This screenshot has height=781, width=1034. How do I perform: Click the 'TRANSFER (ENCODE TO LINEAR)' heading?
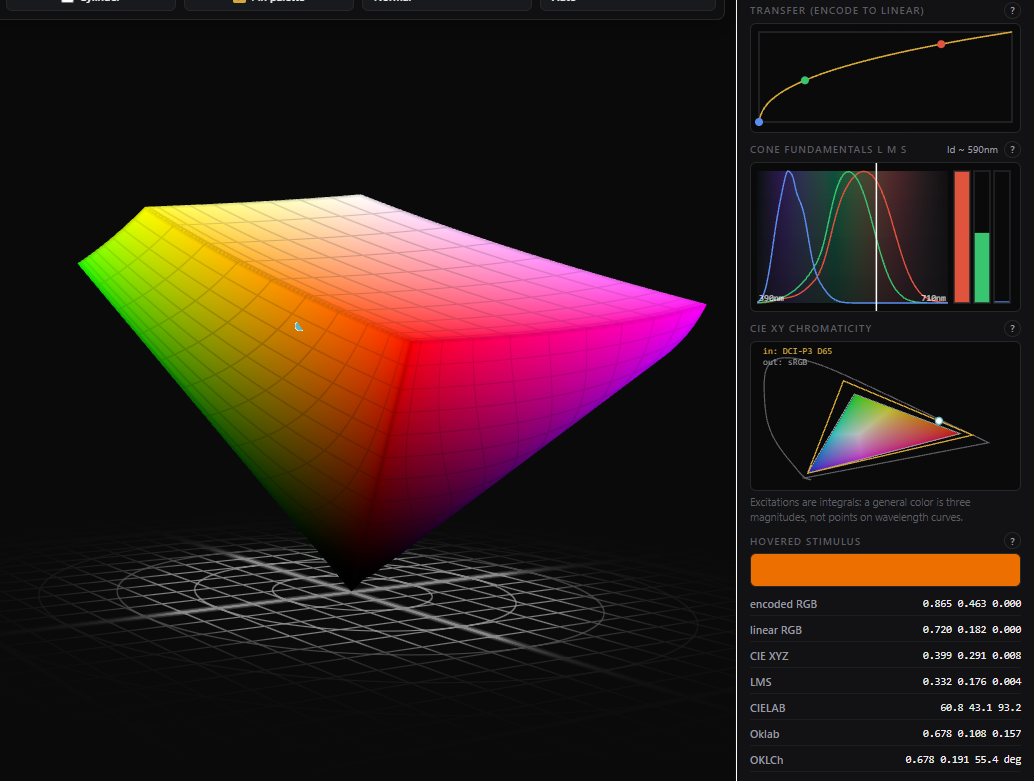point(837,11)
